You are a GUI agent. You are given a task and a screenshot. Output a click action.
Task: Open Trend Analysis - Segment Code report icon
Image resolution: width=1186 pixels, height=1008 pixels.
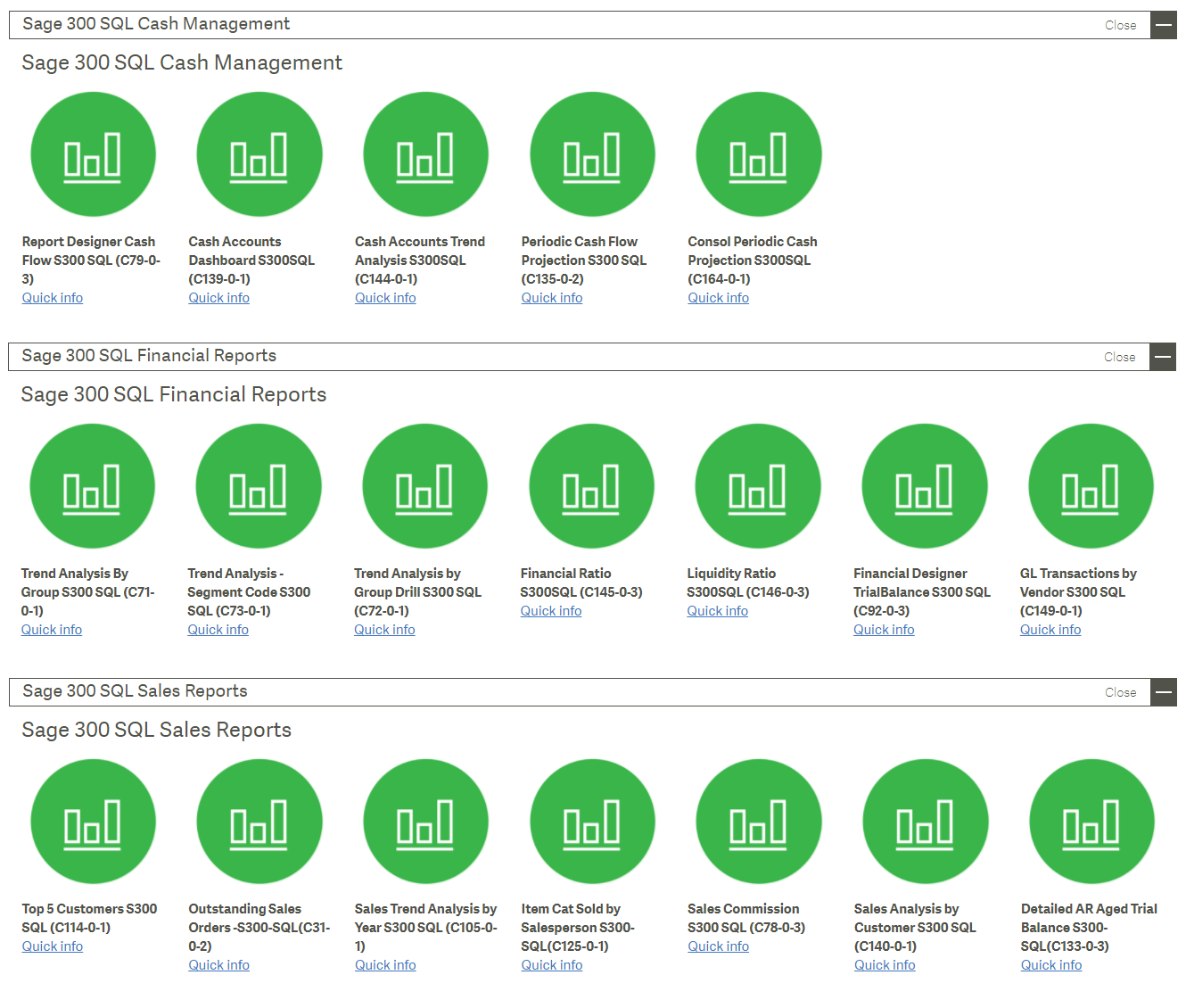pyautogui.click(x=259, y=486)
